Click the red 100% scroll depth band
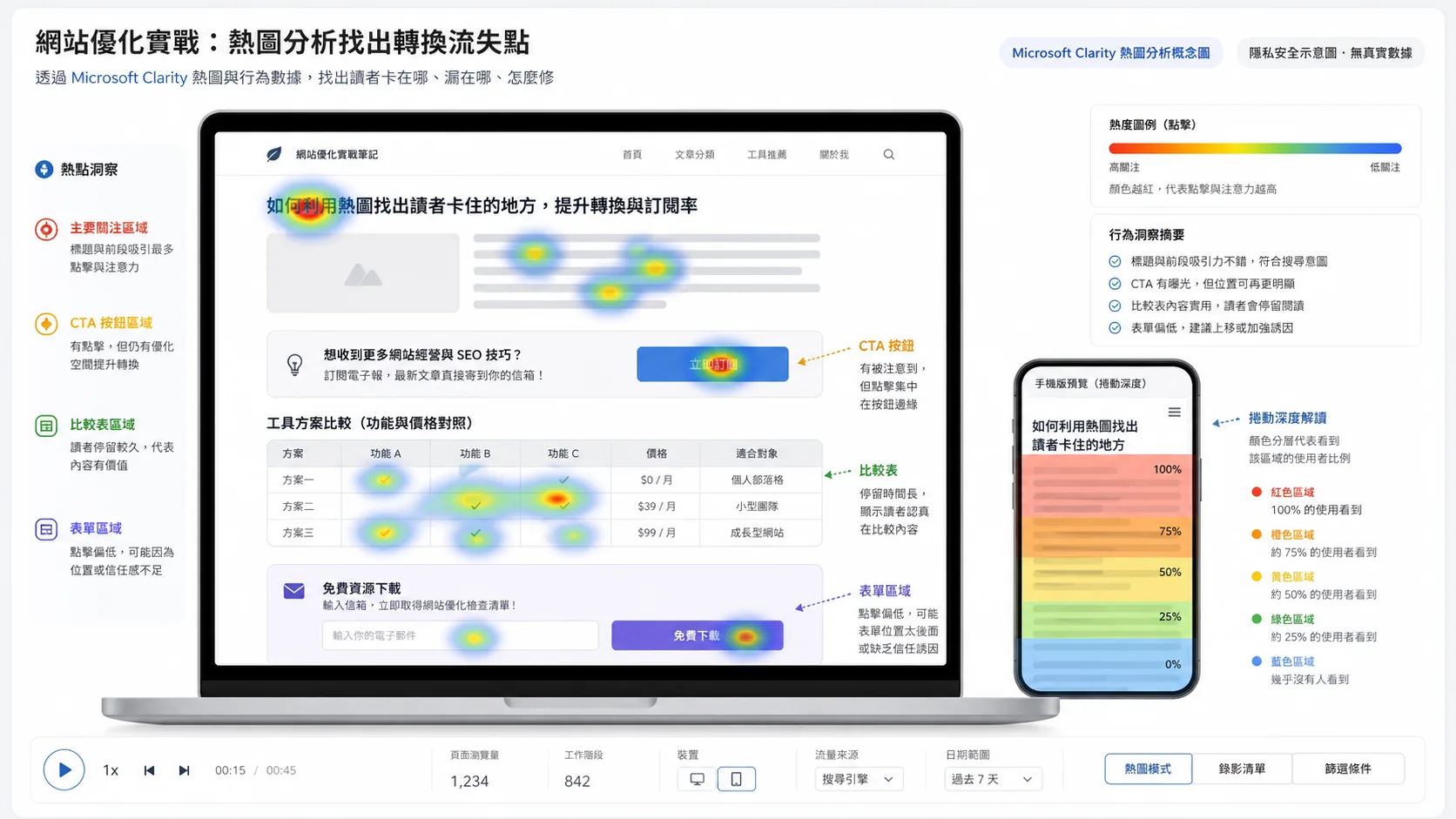 (1106, 486)
